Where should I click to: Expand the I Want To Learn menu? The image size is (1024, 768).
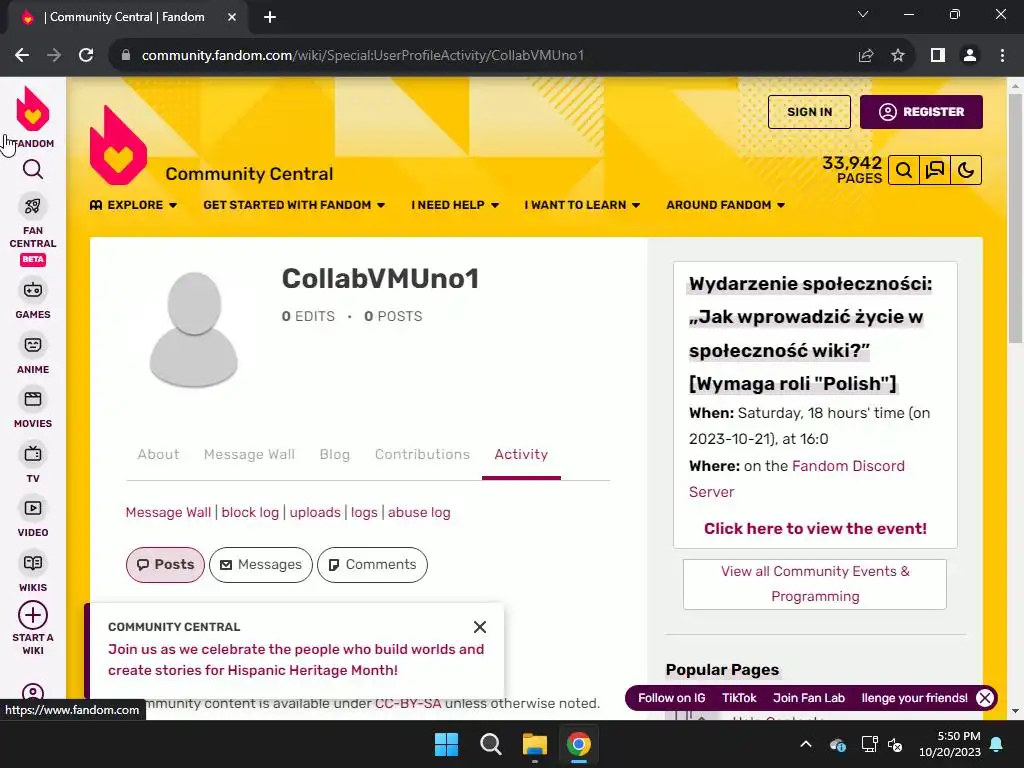click(582, 205)
